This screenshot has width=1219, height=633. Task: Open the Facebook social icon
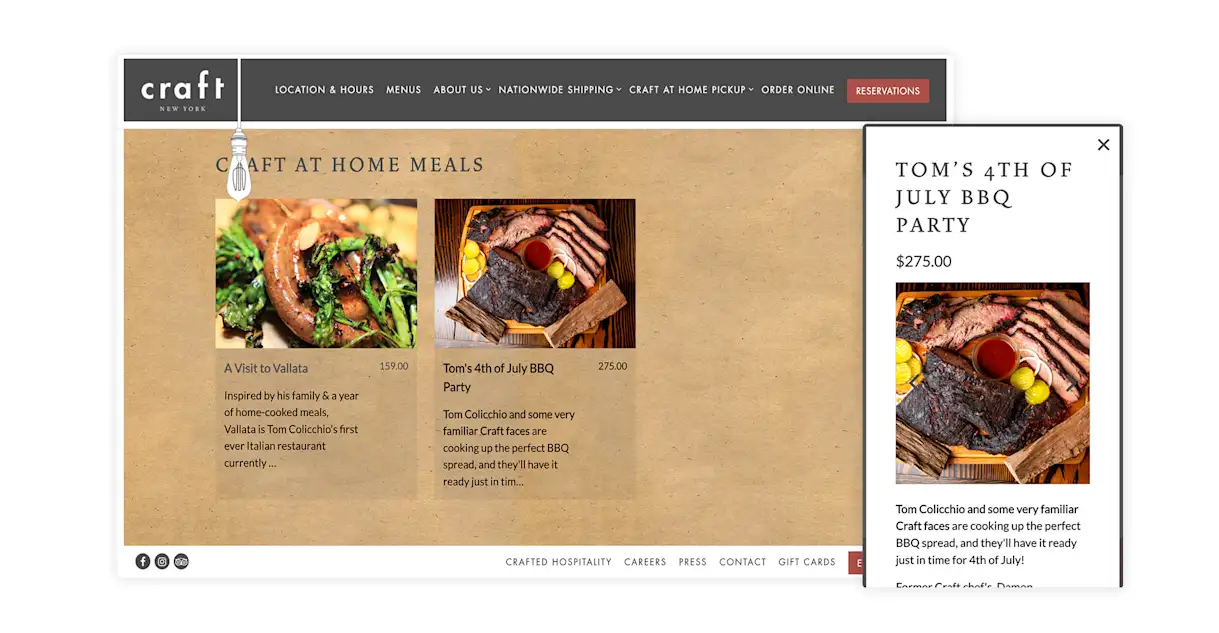[143, 561]
